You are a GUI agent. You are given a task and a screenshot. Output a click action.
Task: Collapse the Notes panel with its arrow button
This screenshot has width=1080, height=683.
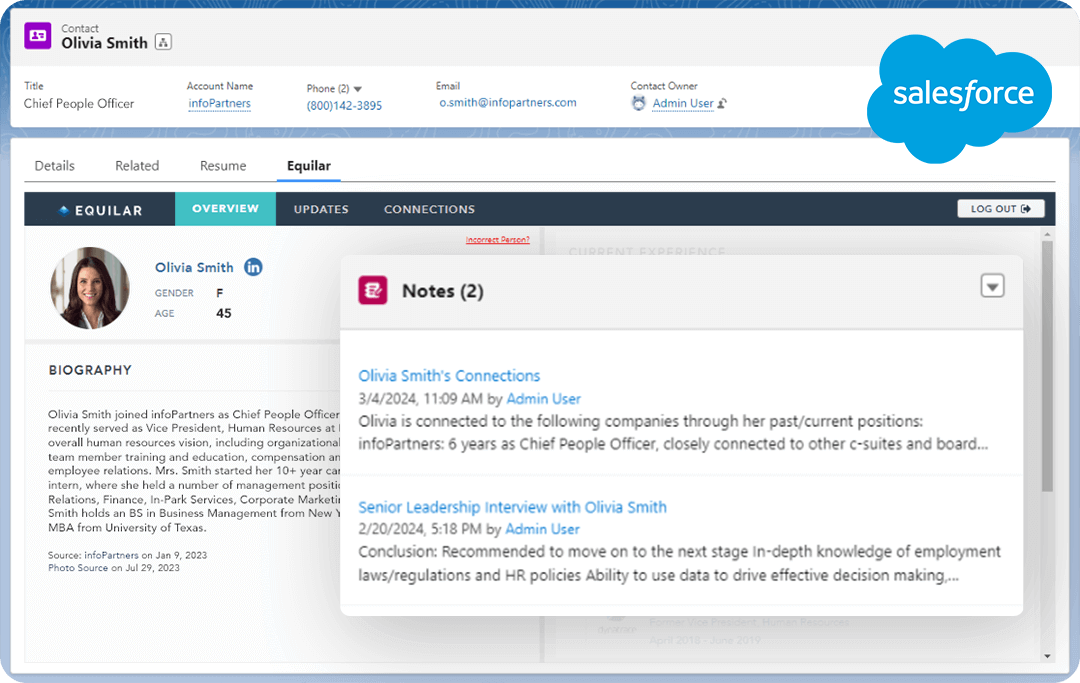992,285
